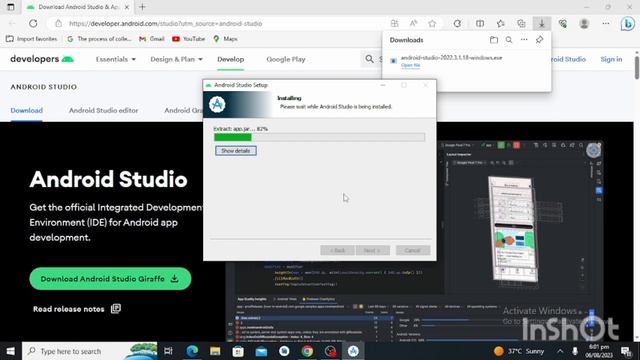Click Android Studio setup taskbar icon

click(x=353, y=351)
